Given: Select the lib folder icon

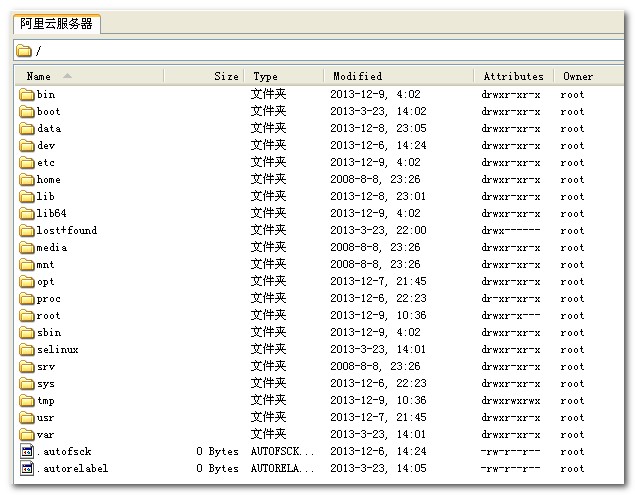Looking at the screenshot, I should point(27,196).
